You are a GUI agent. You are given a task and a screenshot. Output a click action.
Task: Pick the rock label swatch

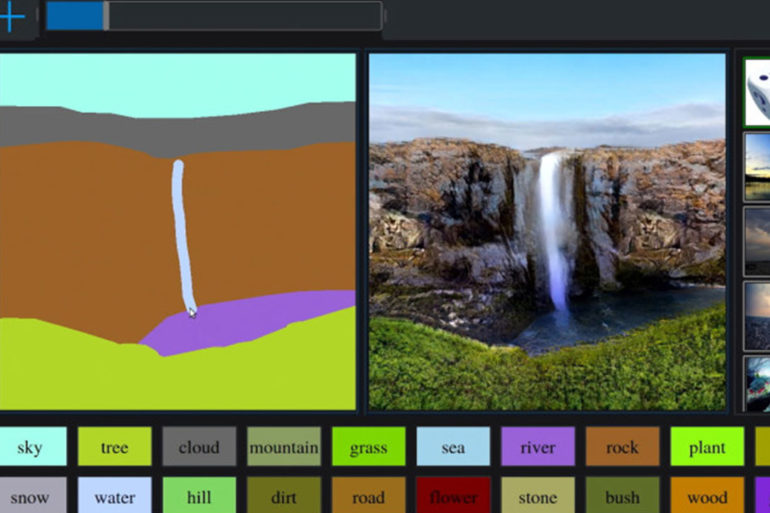pos(622,446)
